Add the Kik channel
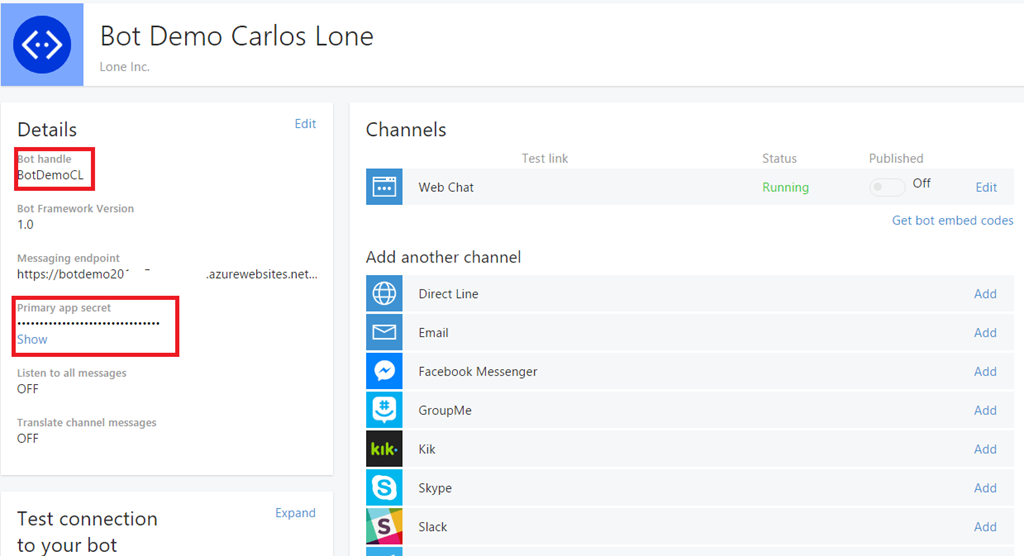 (985, 449)
